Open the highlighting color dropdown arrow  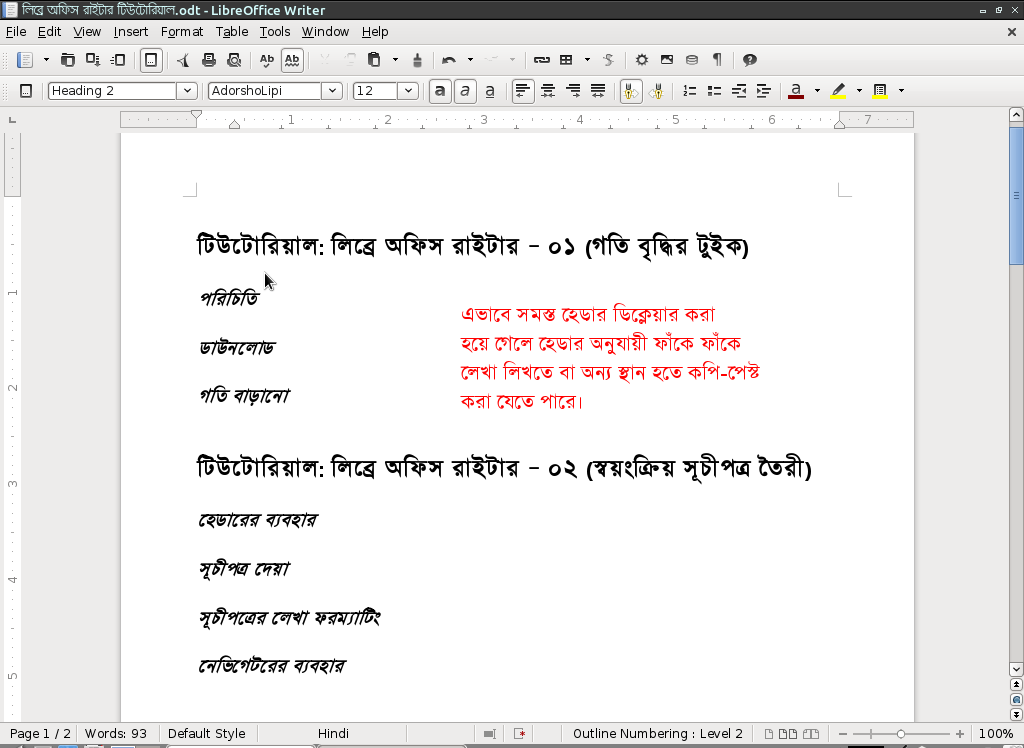(859, 91)
